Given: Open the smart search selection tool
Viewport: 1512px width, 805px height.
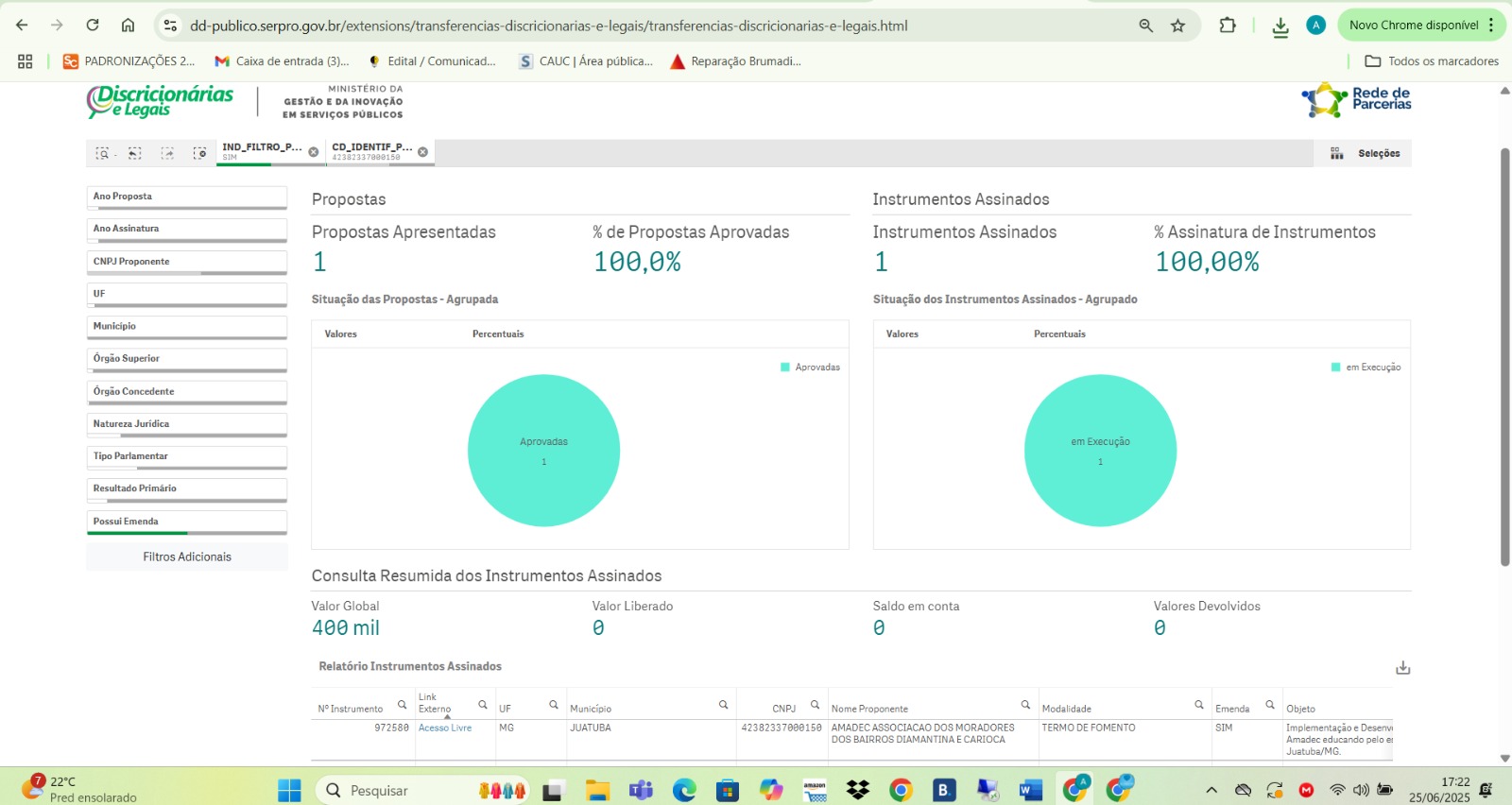Looking at the screenshot, I should (x=103, y=153).
